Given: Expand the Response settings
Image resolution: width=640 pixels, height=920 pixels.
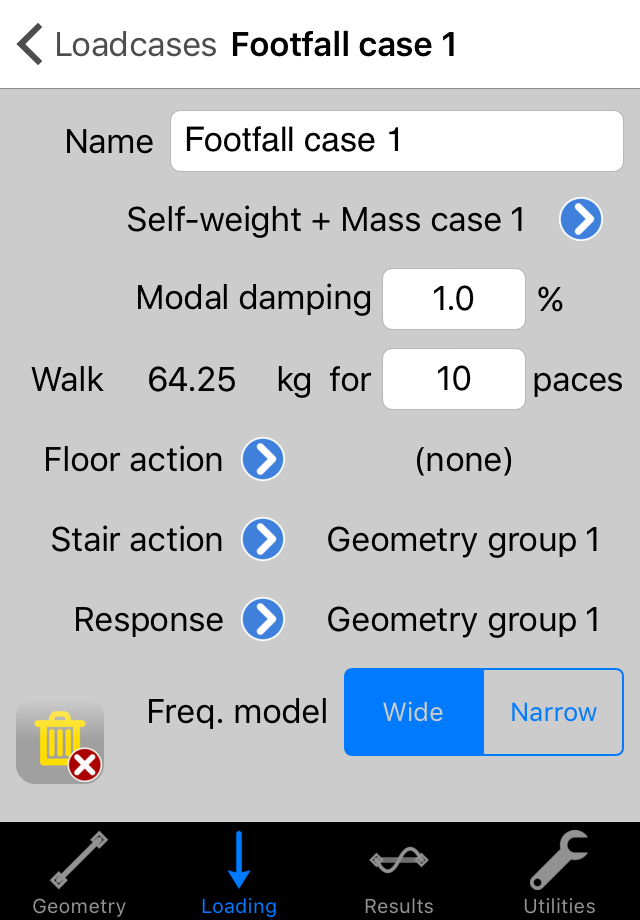Looking at the screenshot, I should 262,619.
